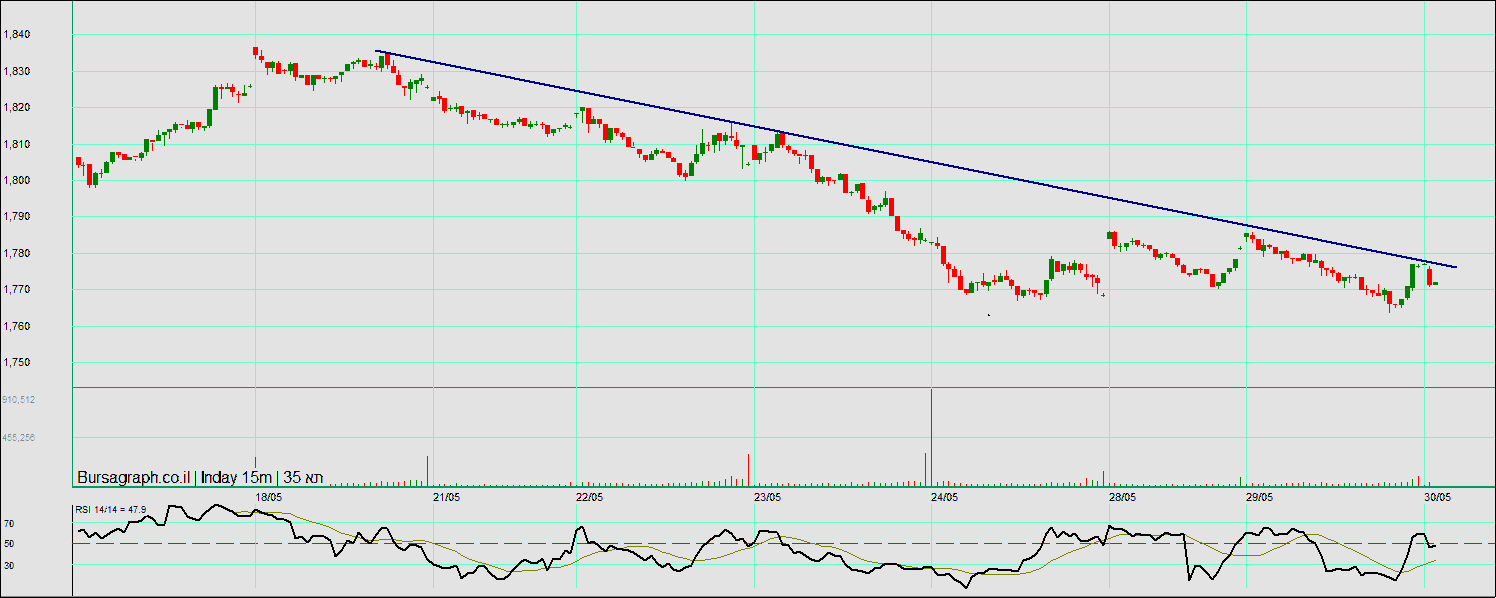1496x598 pixels.
Task: Click the 22/05 date label
Action: [590, 496]
